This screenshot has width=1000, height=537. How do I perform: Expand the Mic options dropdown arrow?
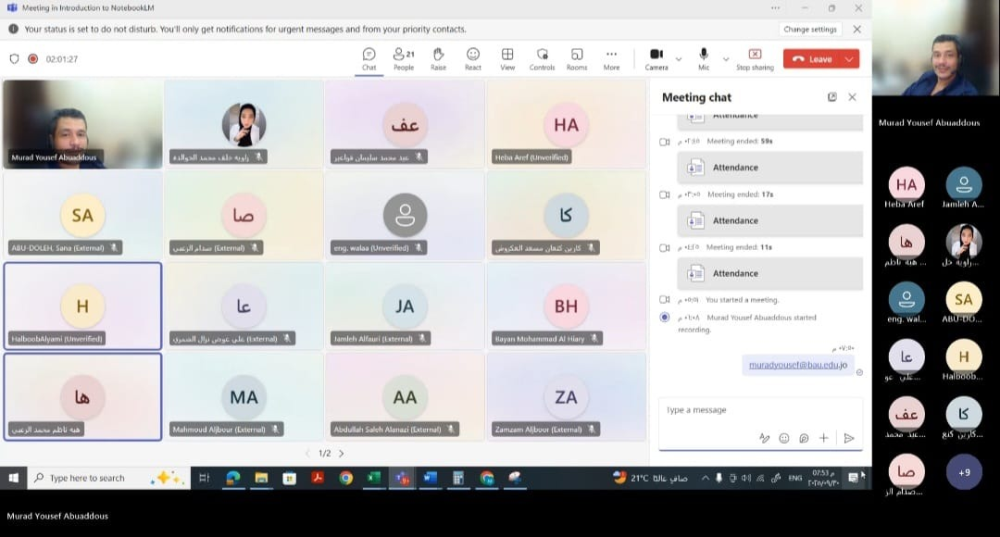(x=725, y=59)
